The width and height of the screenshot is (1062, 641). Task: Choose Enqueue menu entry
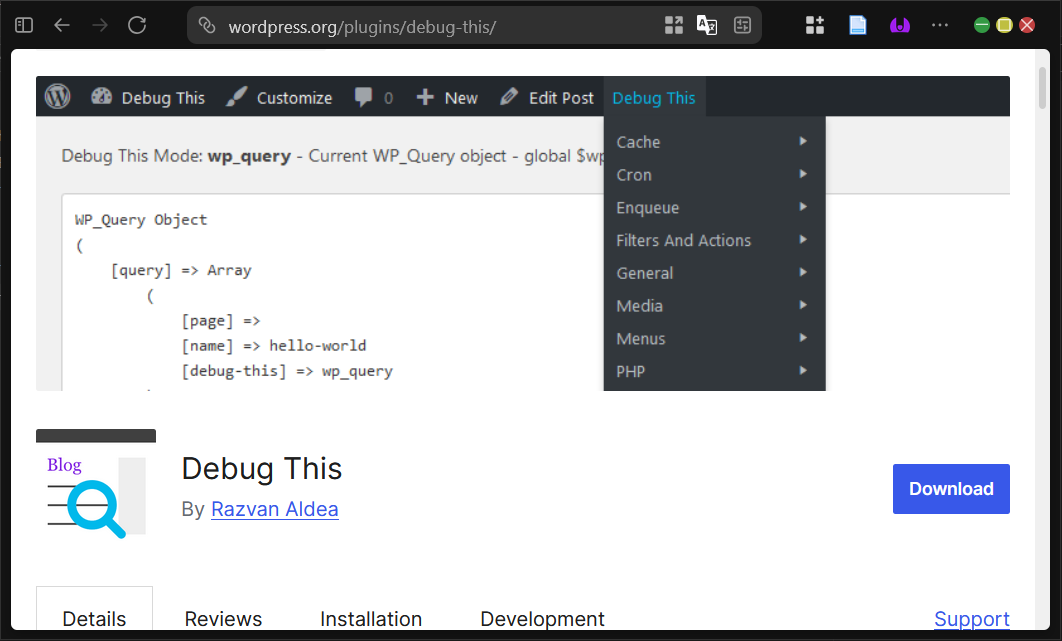(x=715, y=207)
